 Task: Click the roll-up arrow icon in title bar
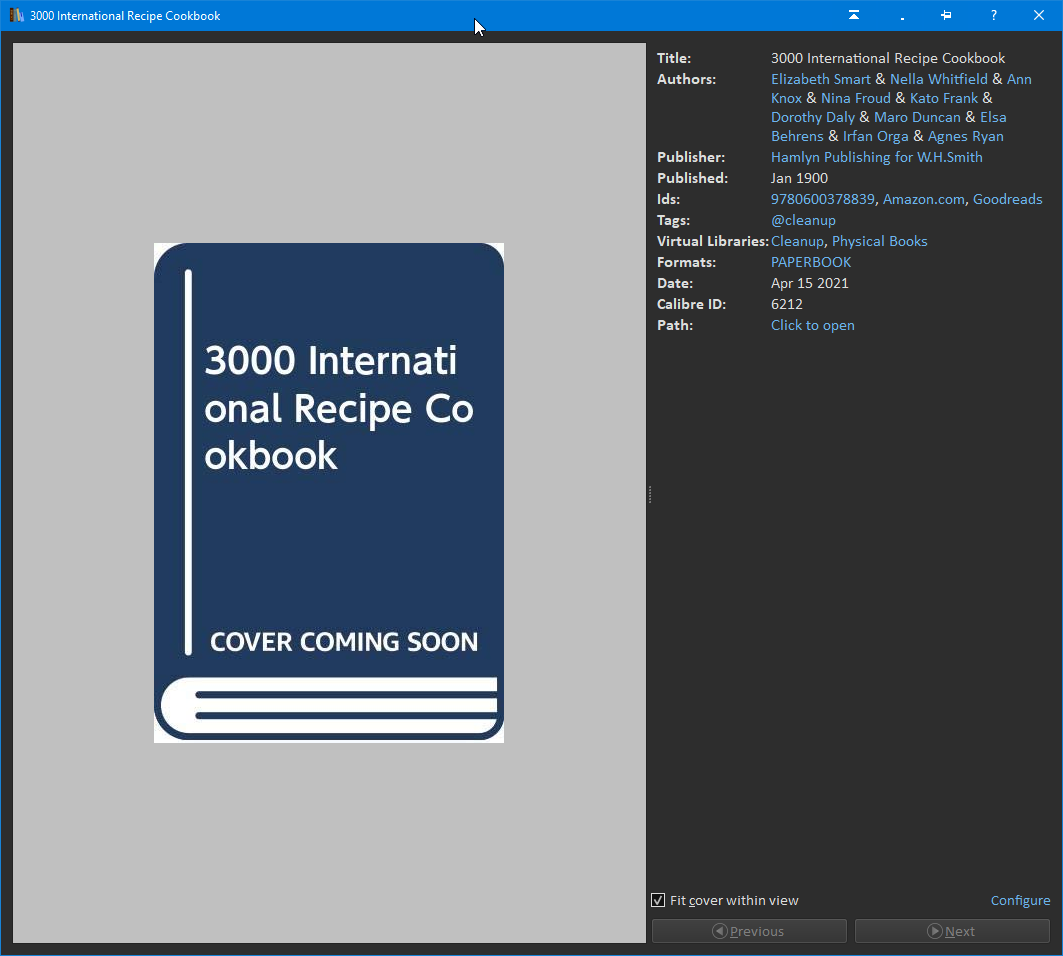click(854, 15)
